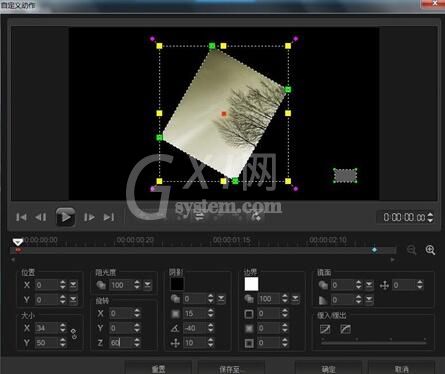Zoom in the keyframe timeline

430,250
